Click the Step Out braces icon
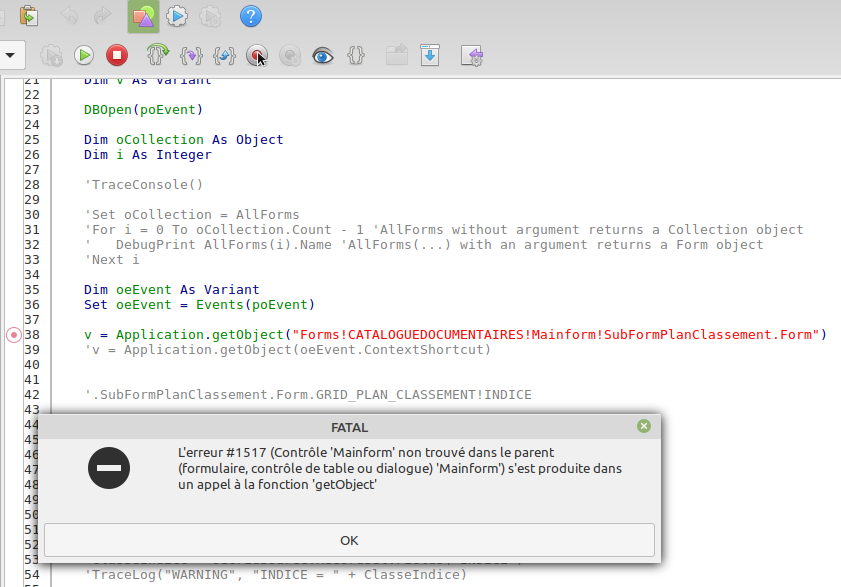This screenshot has width=841, height=587. 225,56
